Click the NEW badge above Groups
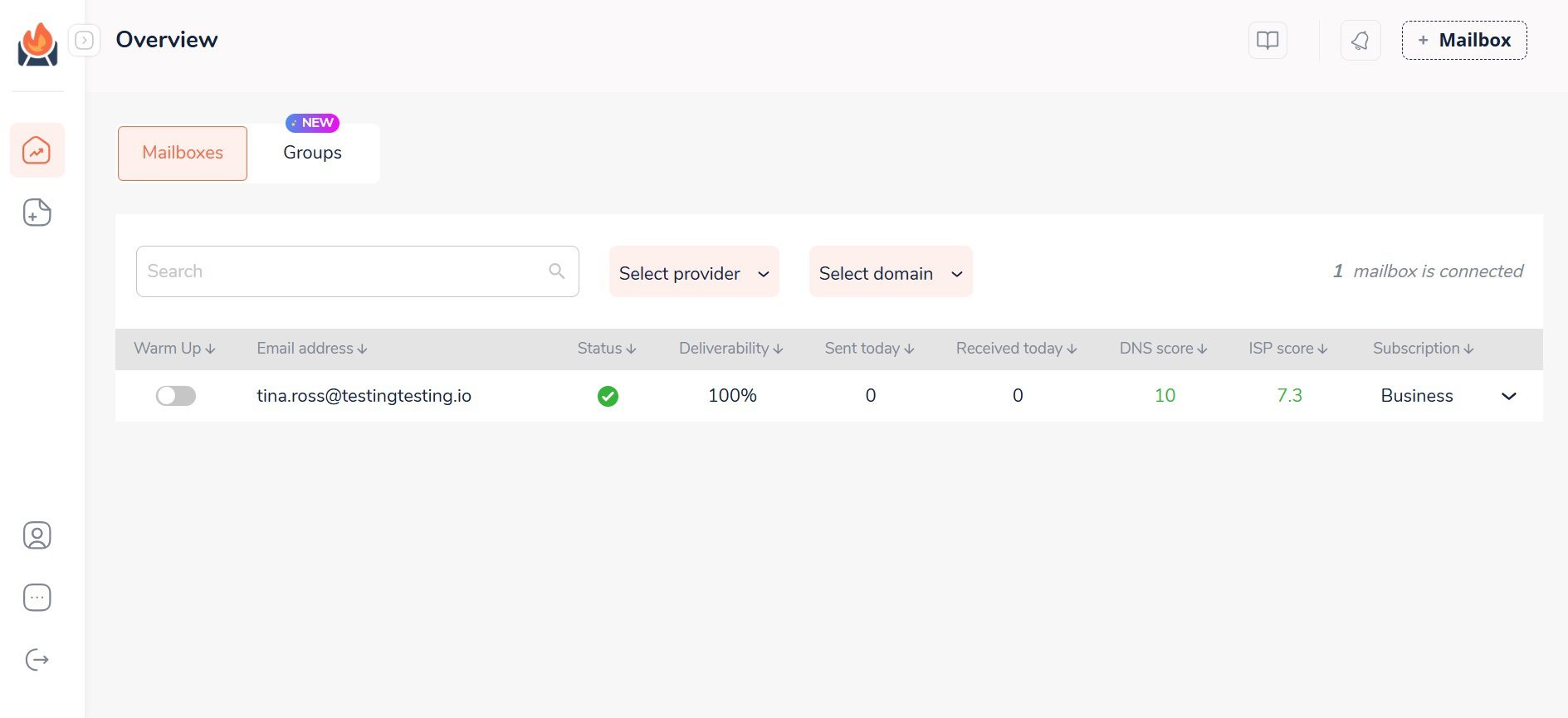Viewport: 1568px width, 718px height. point(312,123)
